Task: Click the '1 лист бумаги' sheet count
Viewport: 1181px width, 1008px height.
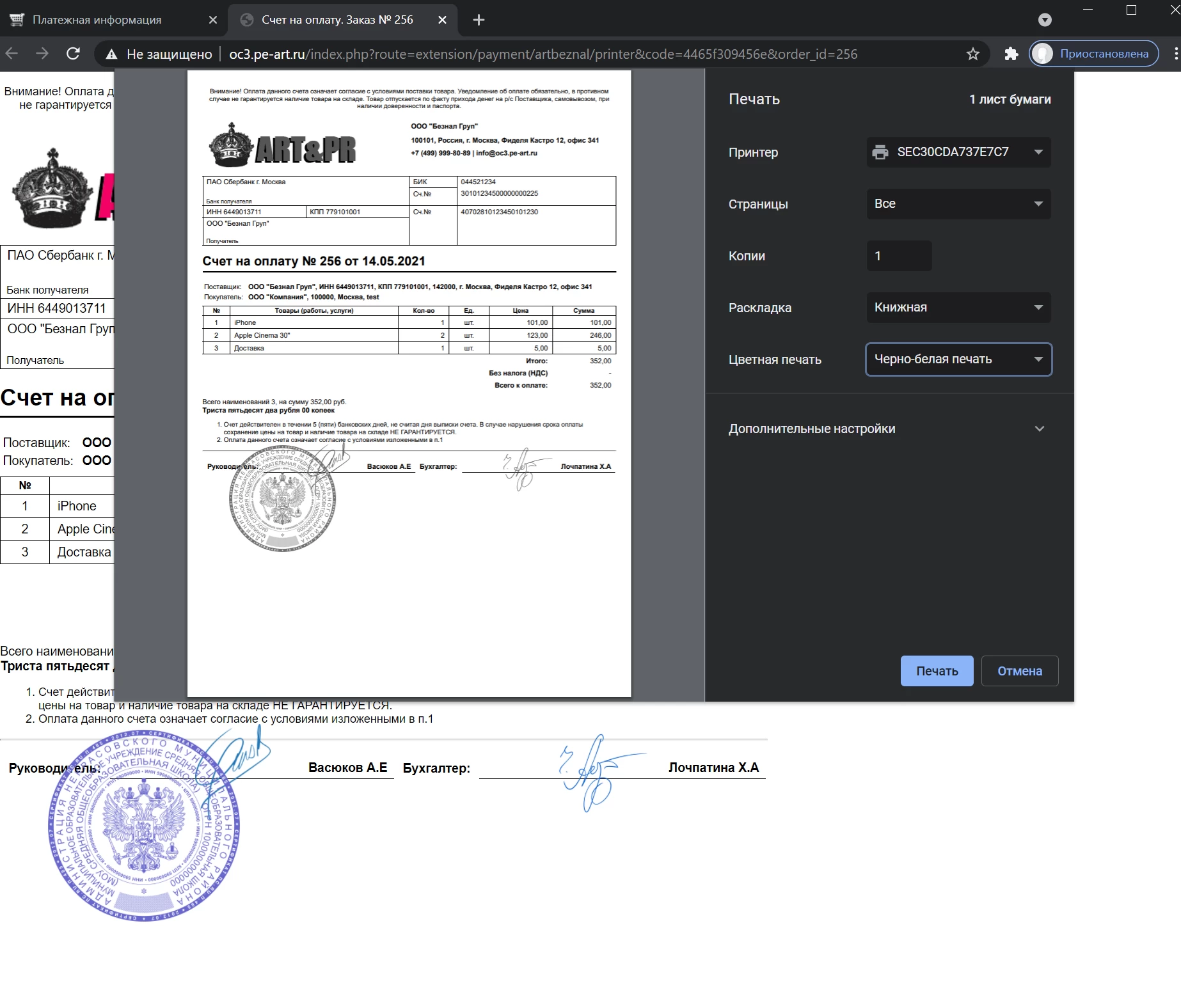Action: click(1010, 99)
